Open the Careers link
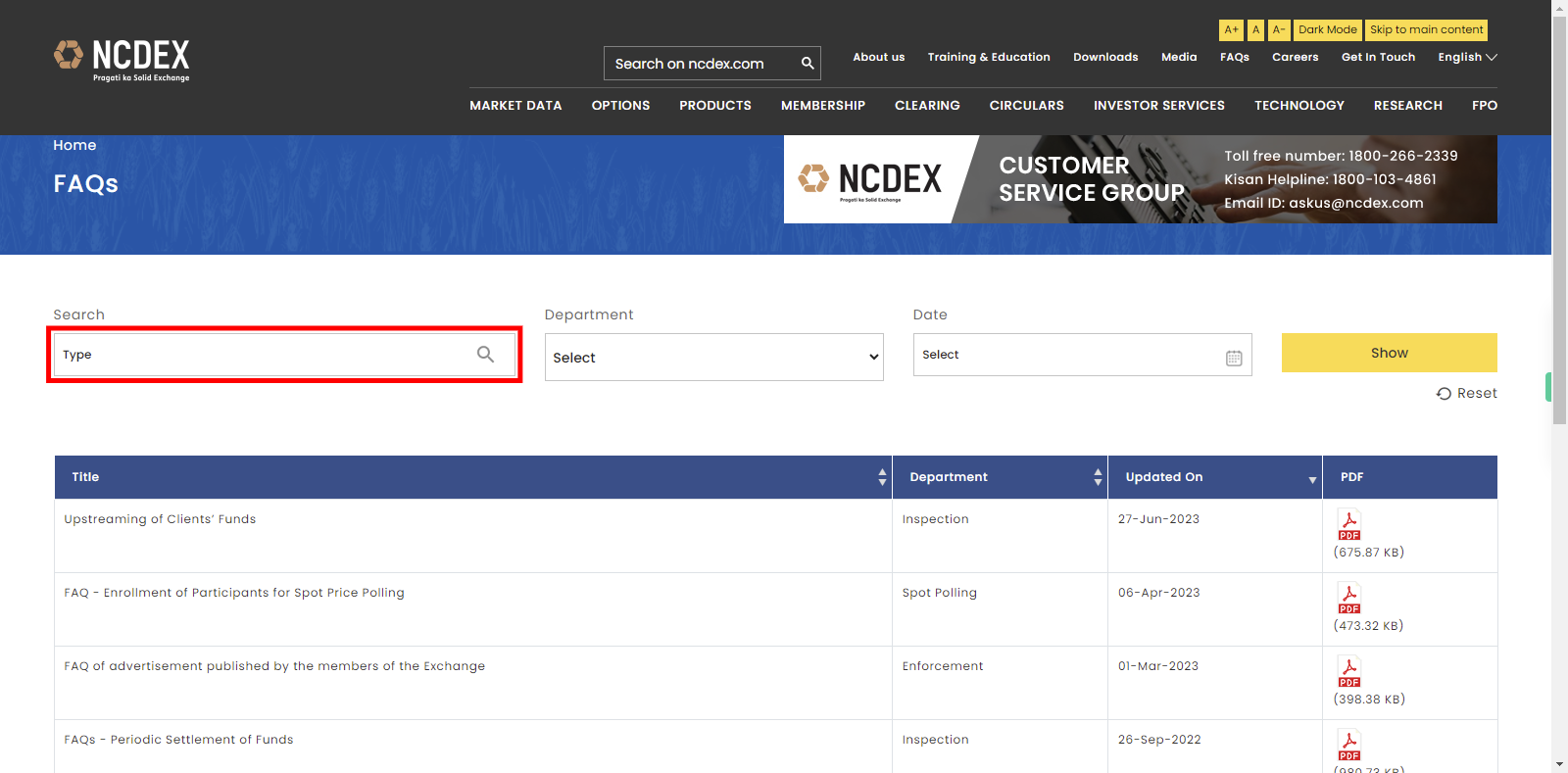 pos(1296,57)
